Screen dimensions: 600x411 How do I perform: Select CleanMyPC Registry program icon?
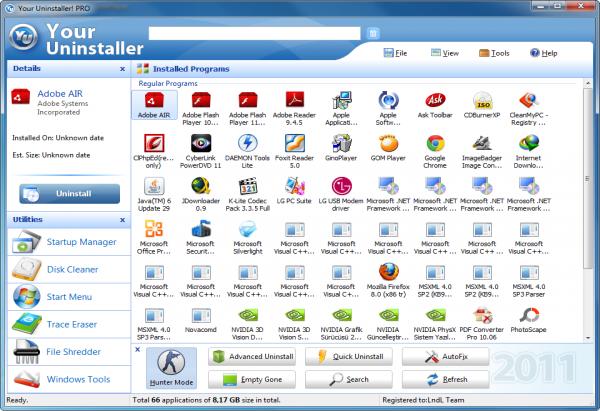(529, 109)
